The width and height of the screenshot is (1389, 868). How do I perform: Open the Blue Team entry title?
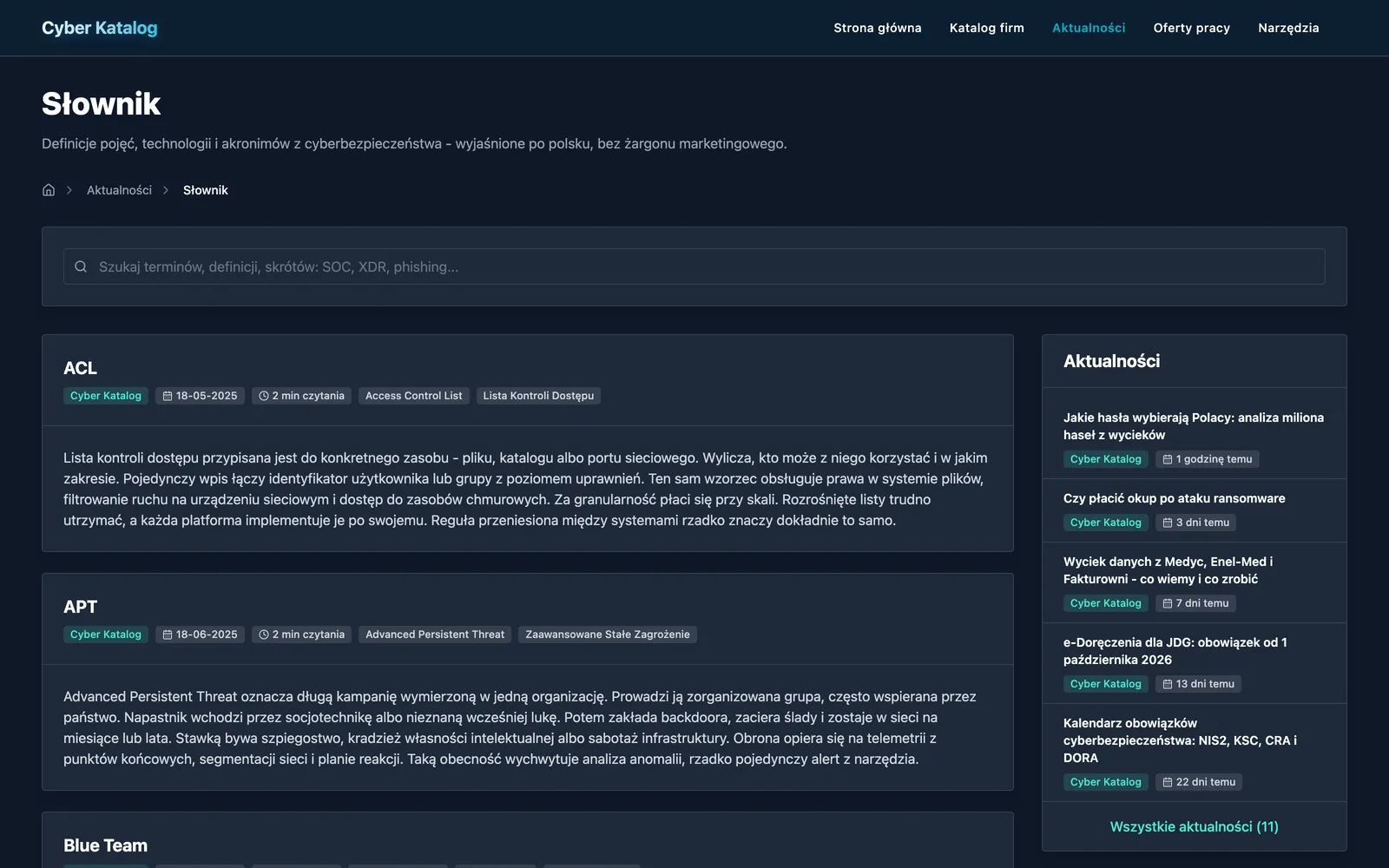pos(106,845)
